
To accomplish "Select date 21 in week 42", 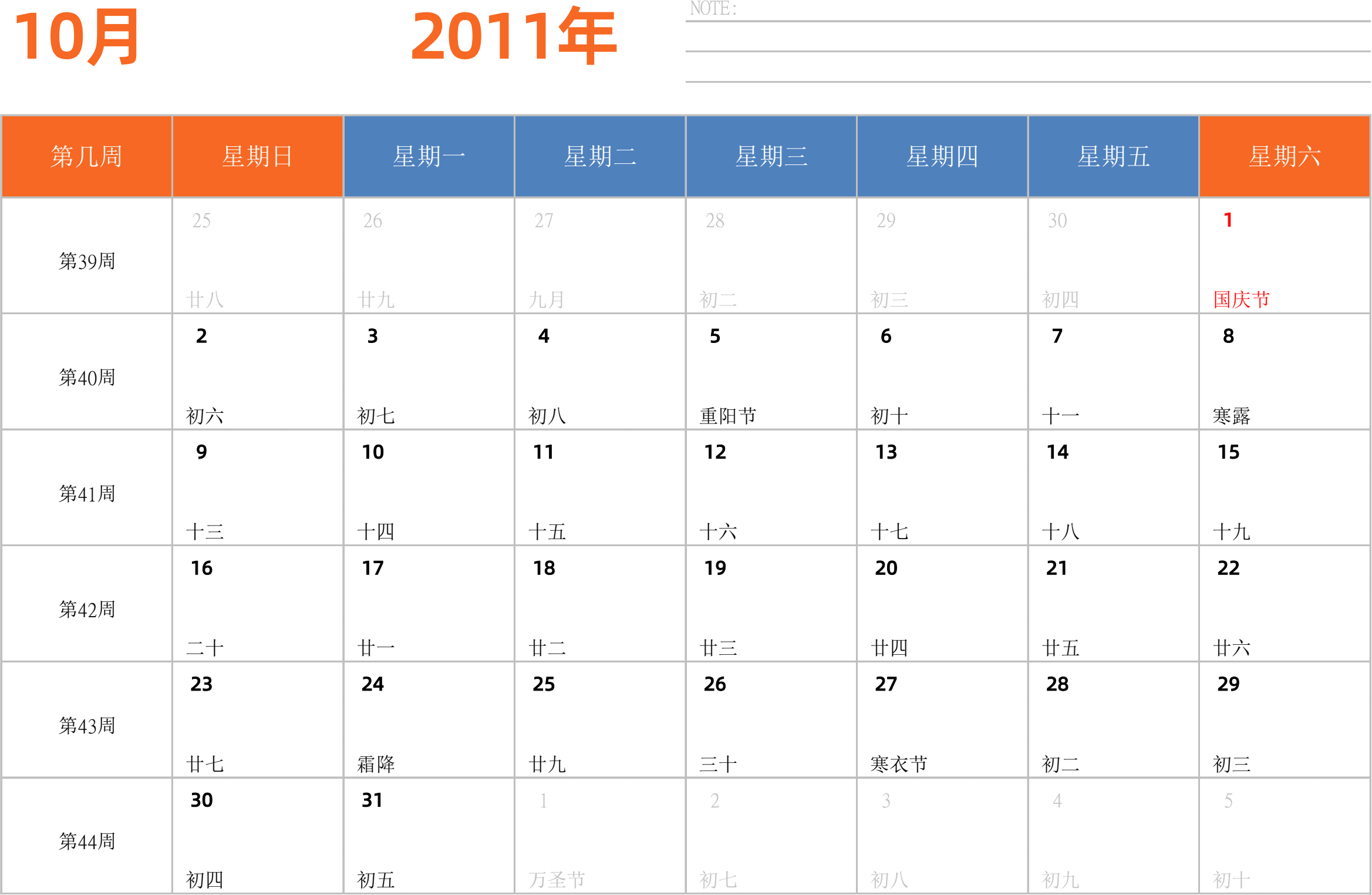I will (1057, 568).
